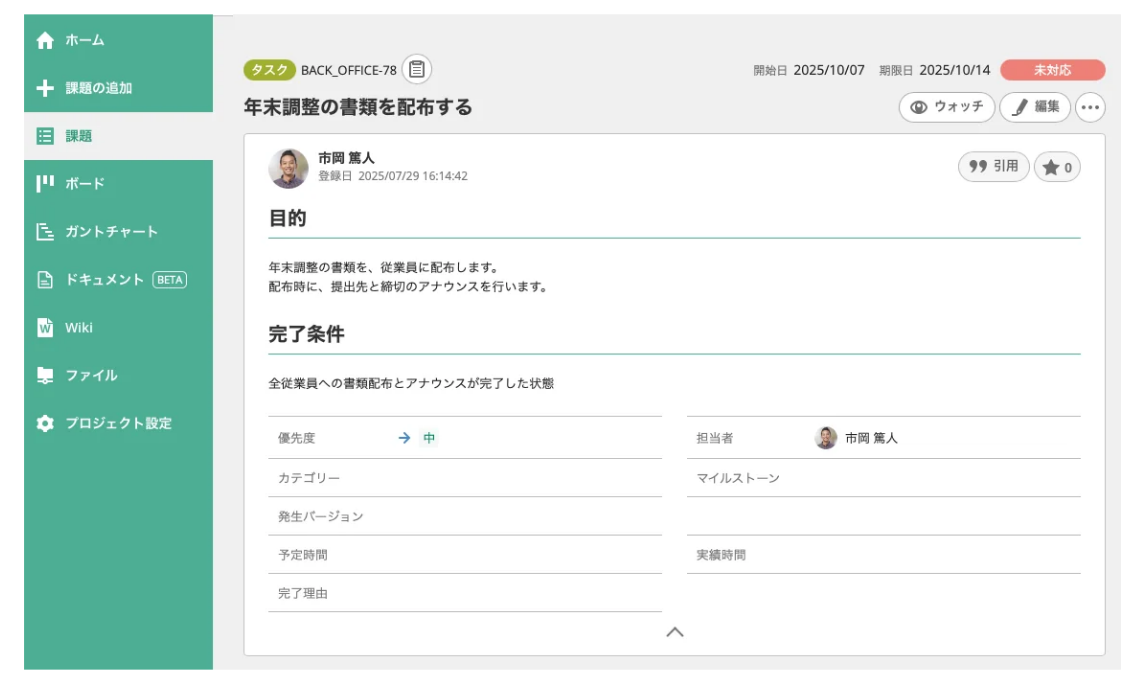Click registration timestamp 2025/07/29 16:14:42

pyautogui.click(x=413, y=176)
